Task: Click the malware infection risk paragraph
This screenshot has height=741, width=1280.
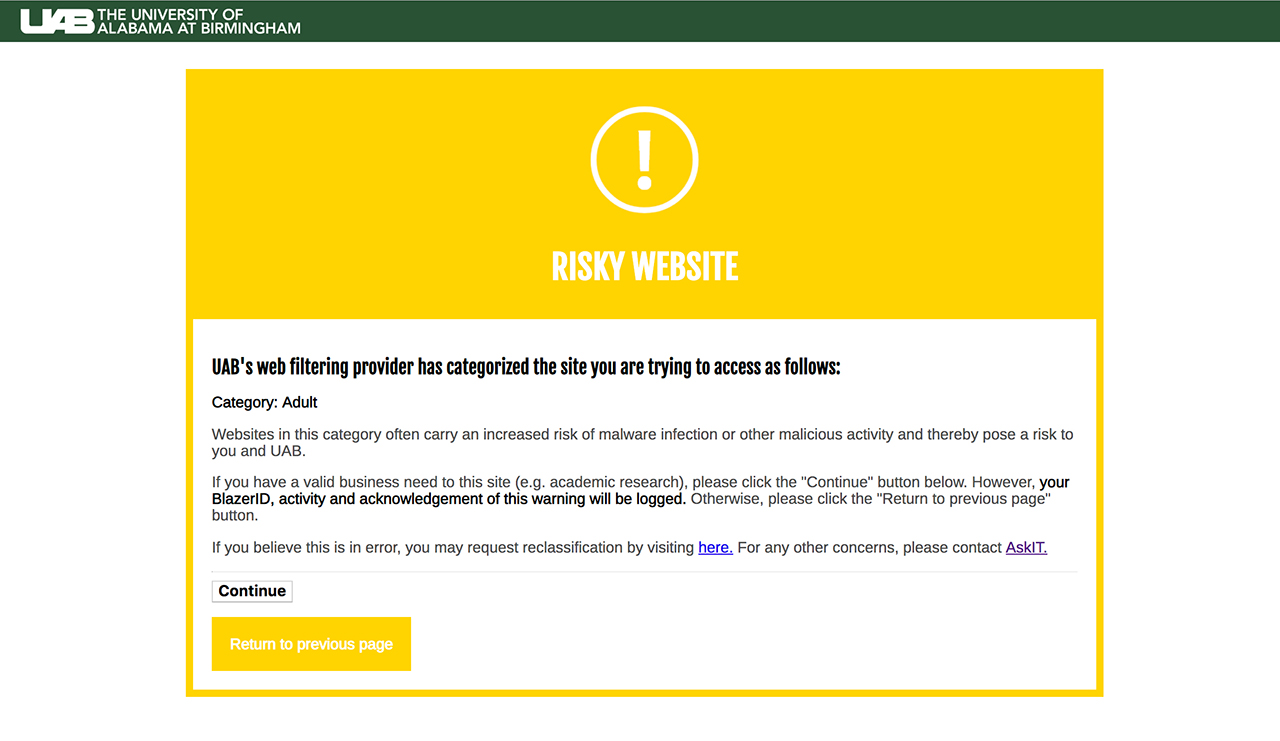Action: [640, 434]
